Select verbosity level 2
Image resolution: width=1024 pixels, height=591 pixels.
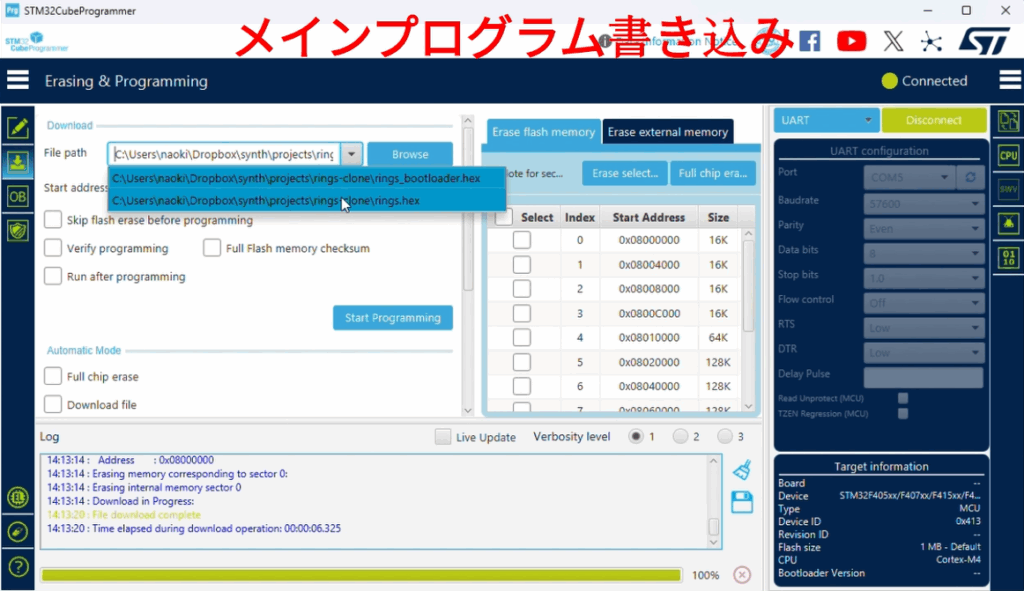pos(680,436)
